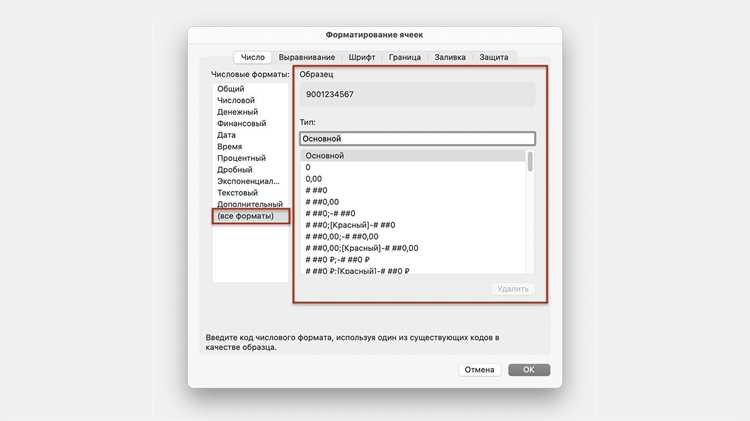The width and height of the screenshot is (750, 421).
Task: Open the Шрифт tab
Action: pyautogui.click(x=362, y=57)
